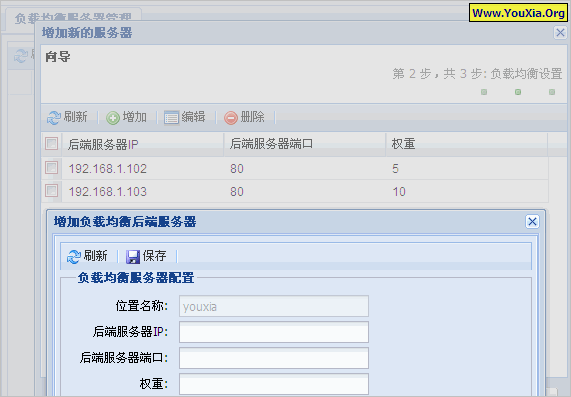Click the 权重 input field

click(x=274, y=384)
